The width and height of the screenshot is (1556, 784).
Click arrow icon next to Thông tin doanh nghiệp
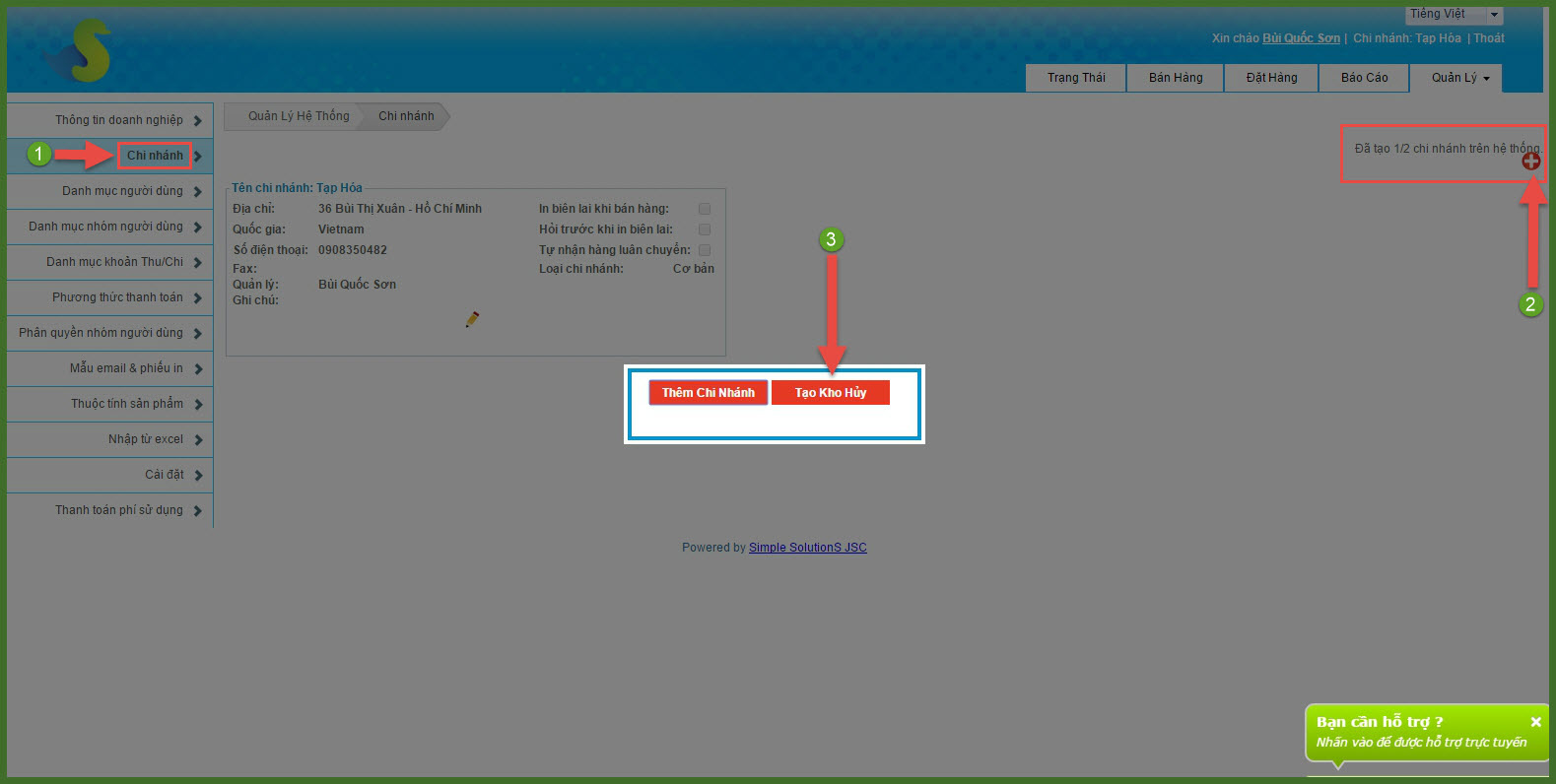pyautogui.click(x=198, y=121)
